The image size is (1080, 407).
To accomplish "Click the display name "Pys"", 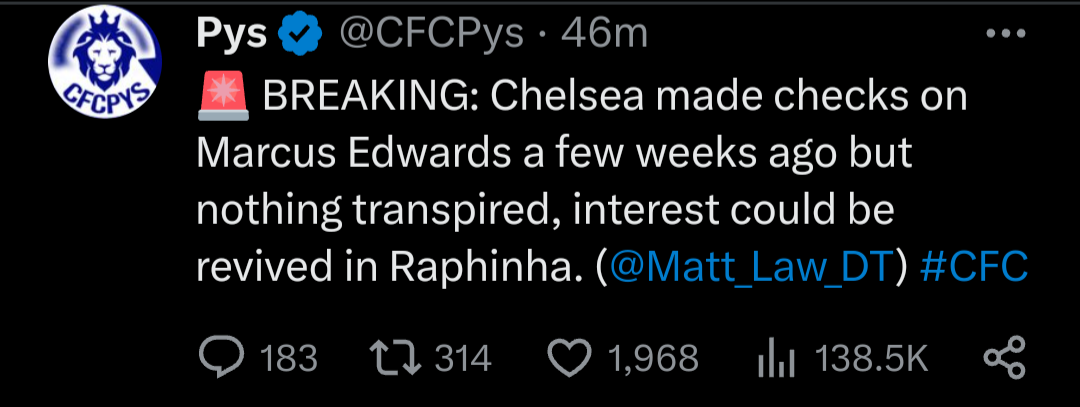I will click(232, 35).
